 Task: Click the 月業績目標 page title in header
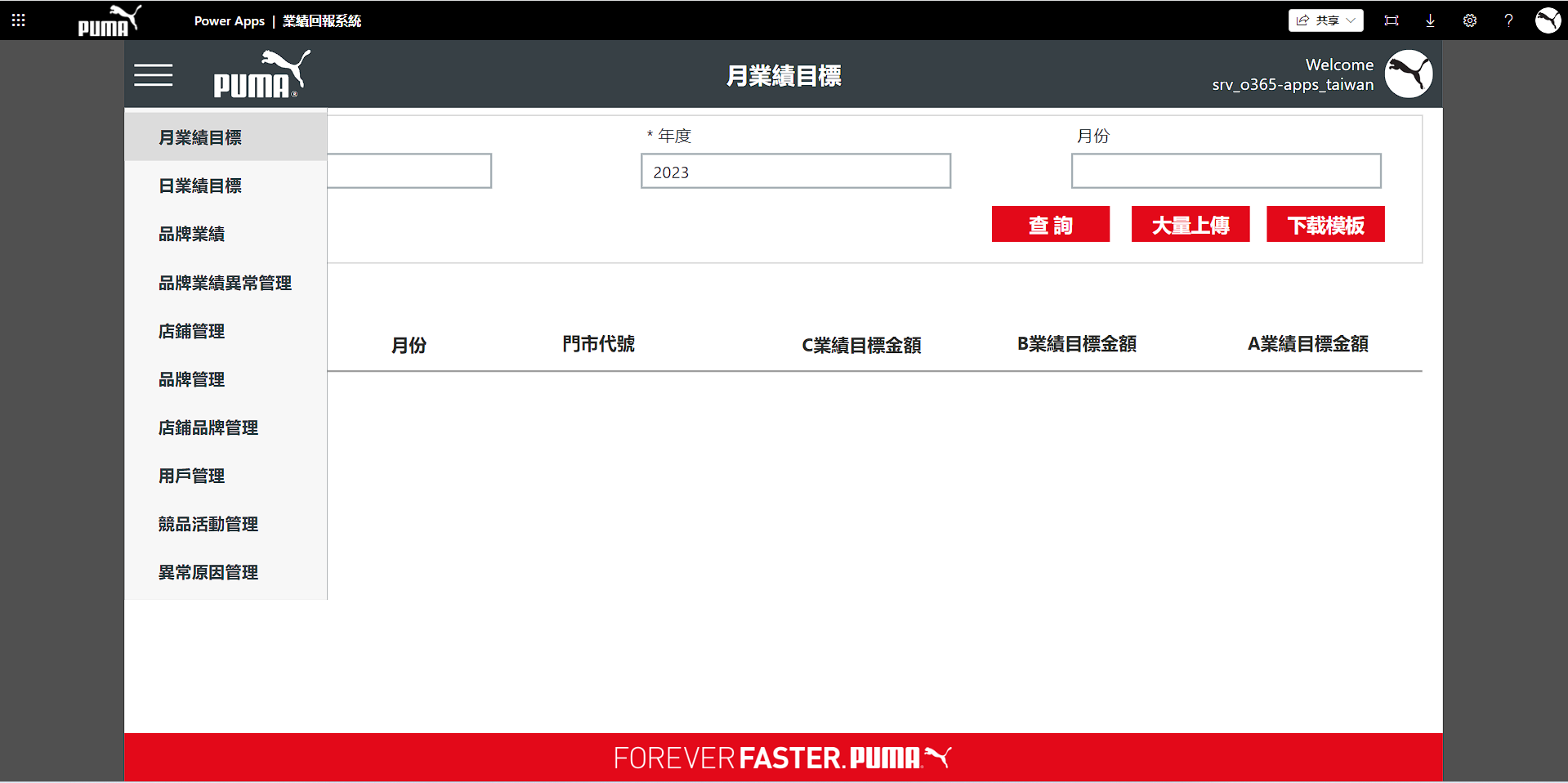click(x=784, y=75)
